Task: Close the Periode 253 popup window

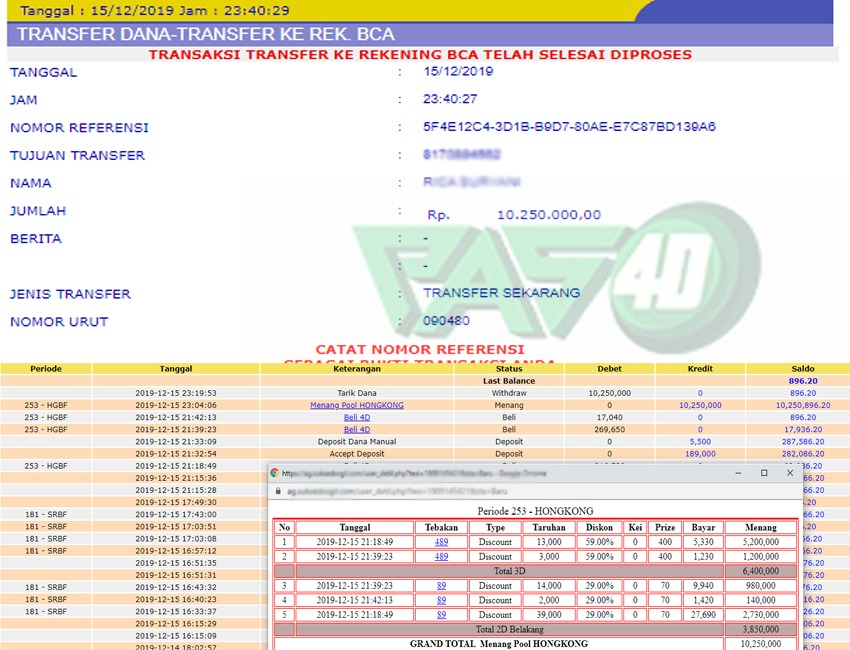Action: pyautogui.click(x=790, y=473)
